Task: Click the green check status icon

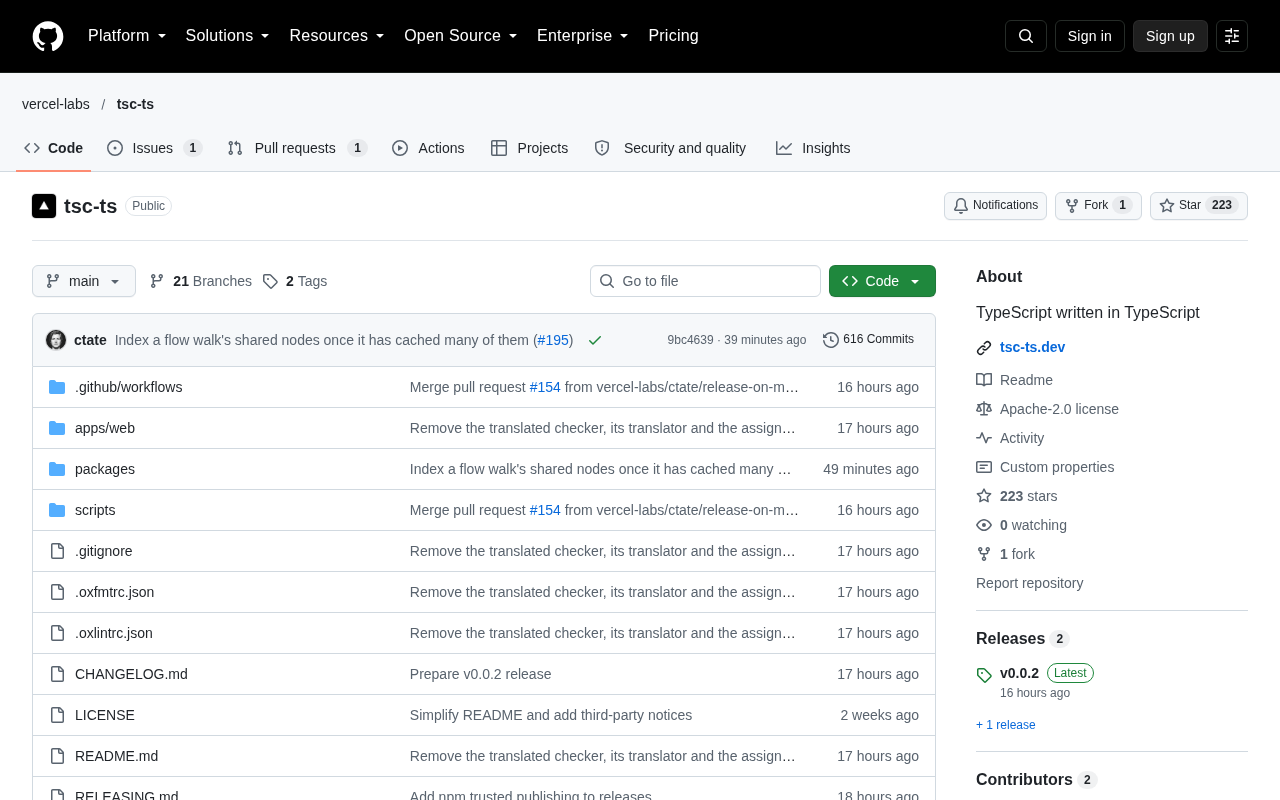Action: click(595, 340)
